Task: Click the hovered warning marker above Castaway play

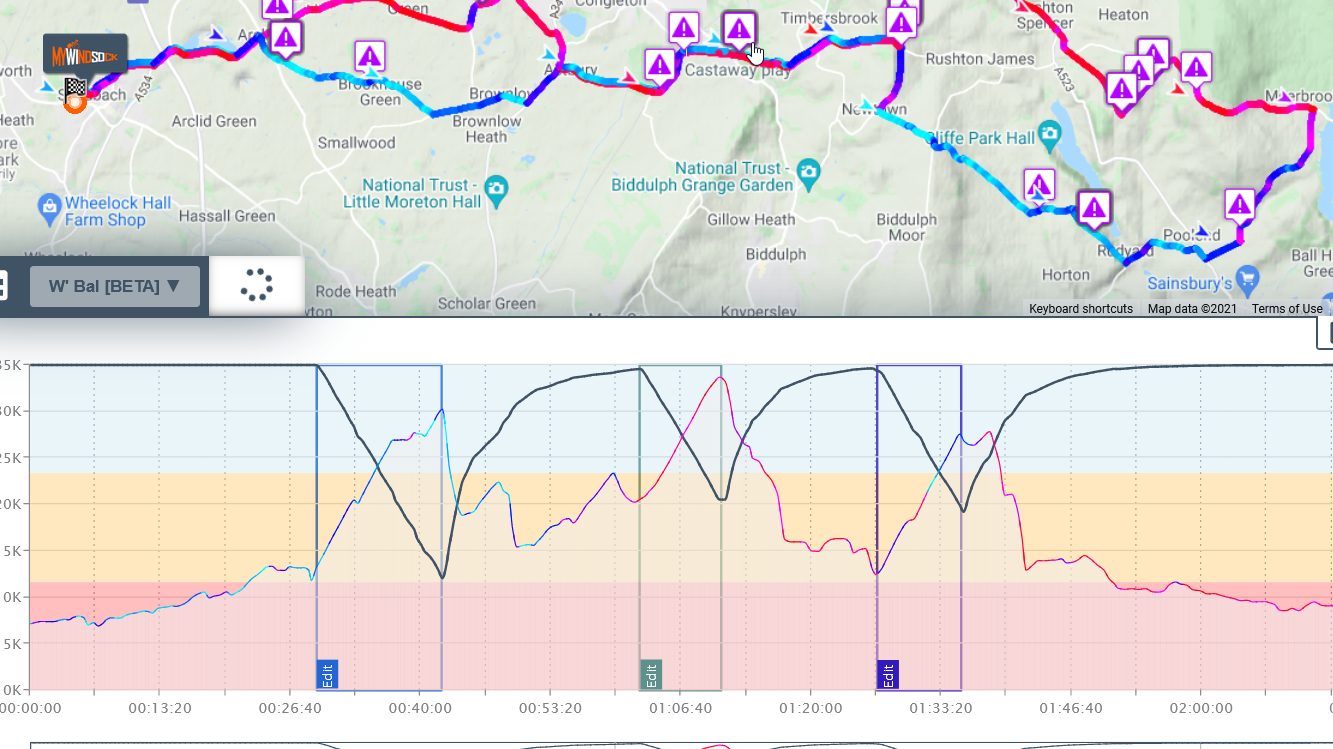Action: (x=739, y=28)
